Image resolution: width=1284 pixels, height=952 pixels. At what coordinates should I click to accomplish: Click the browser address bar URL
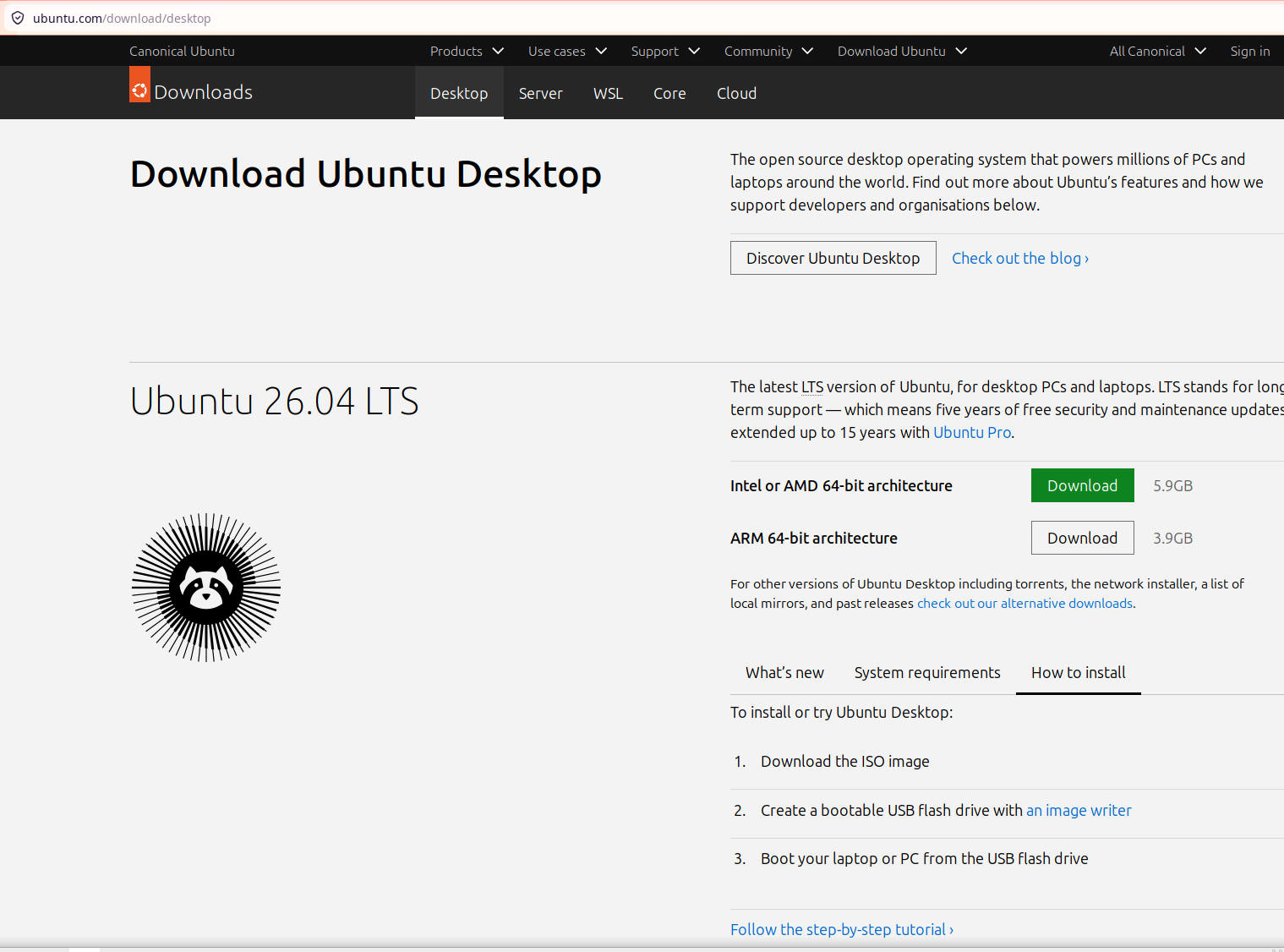click(122, 18)
